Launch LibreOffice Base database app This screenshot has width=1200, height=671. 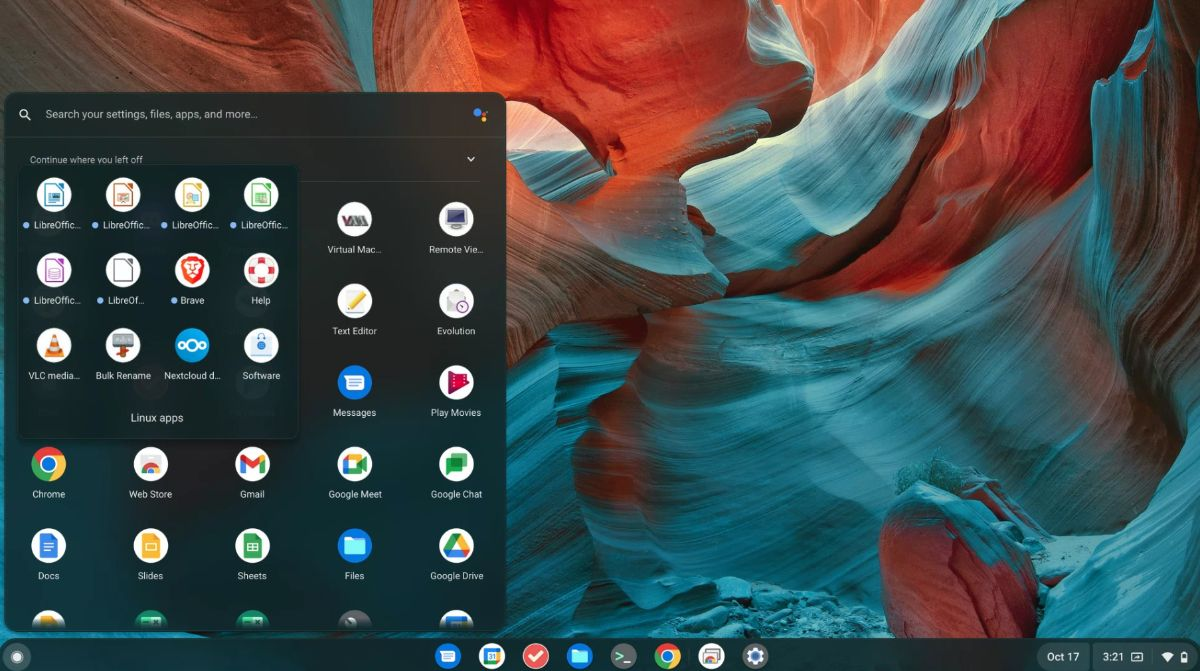54,270
